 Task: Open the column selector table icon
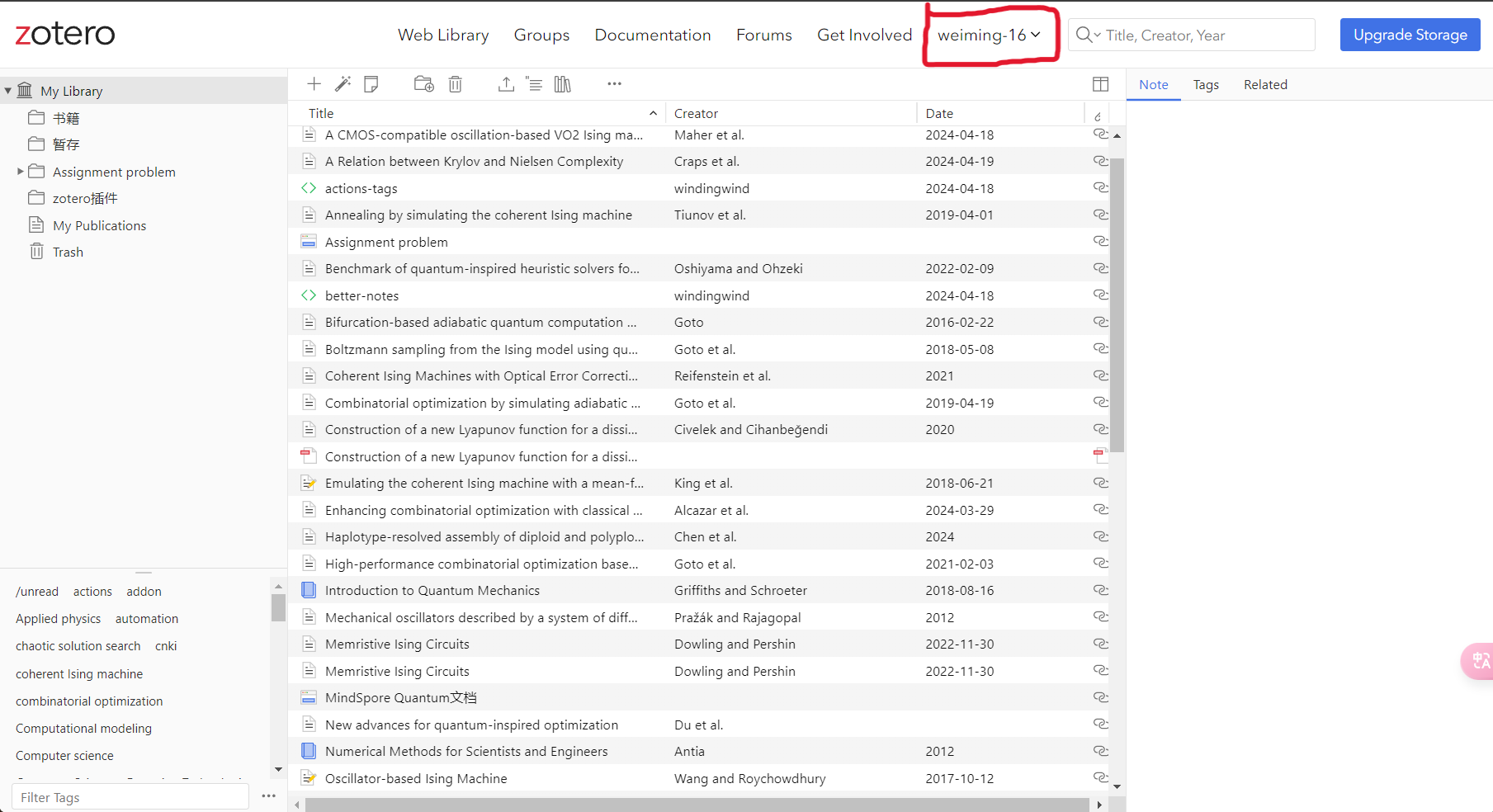1100,84
